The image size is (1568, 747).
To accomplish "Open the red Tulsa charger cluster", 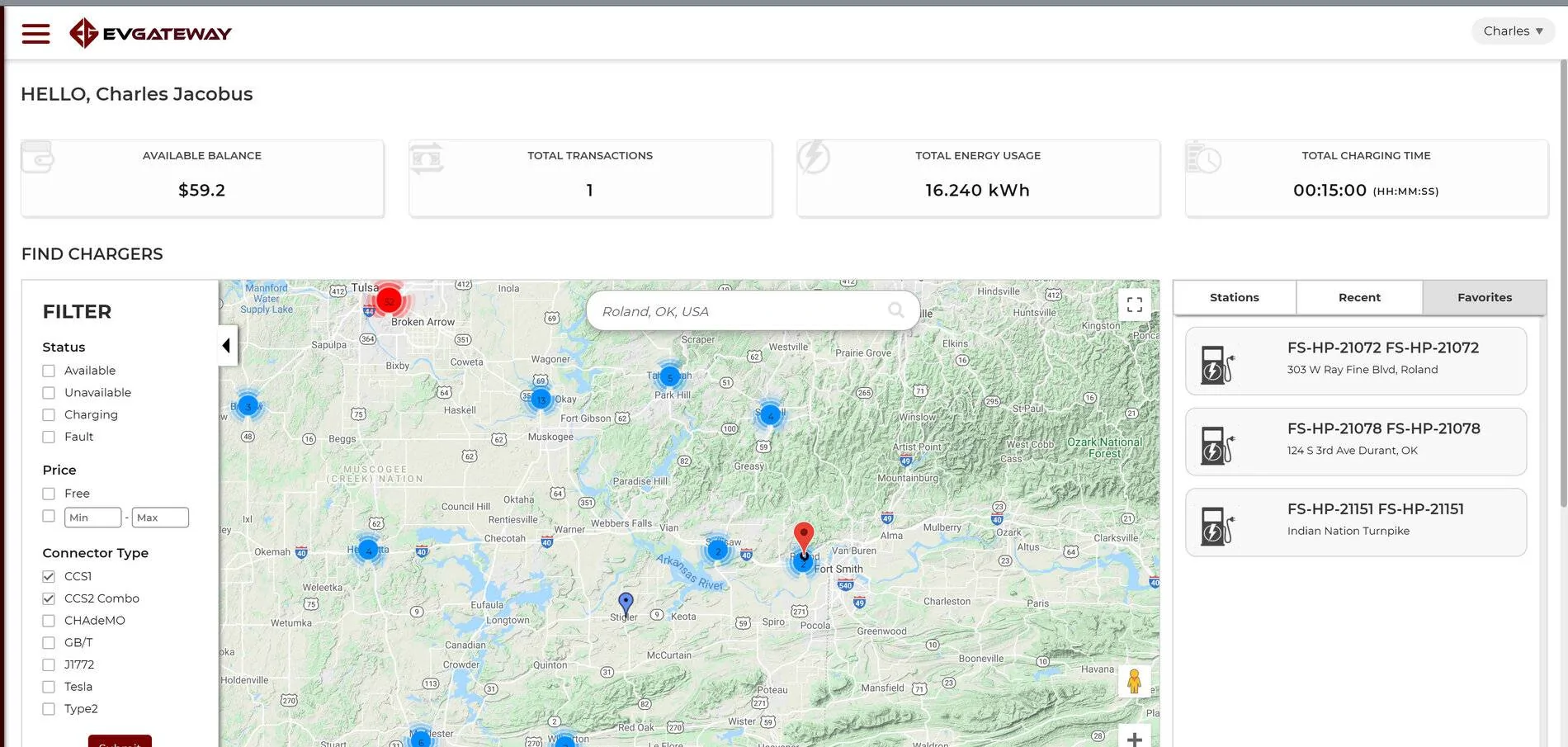I will [389, 301].
